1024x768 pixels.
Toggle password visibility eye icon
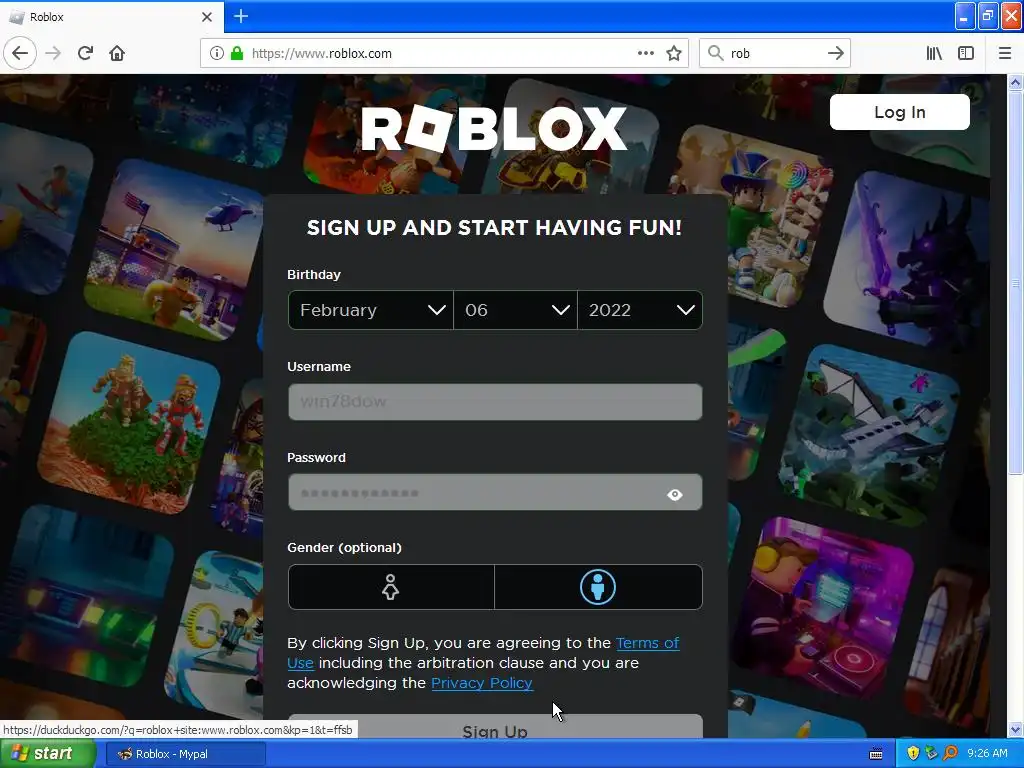tap(675, 494)
